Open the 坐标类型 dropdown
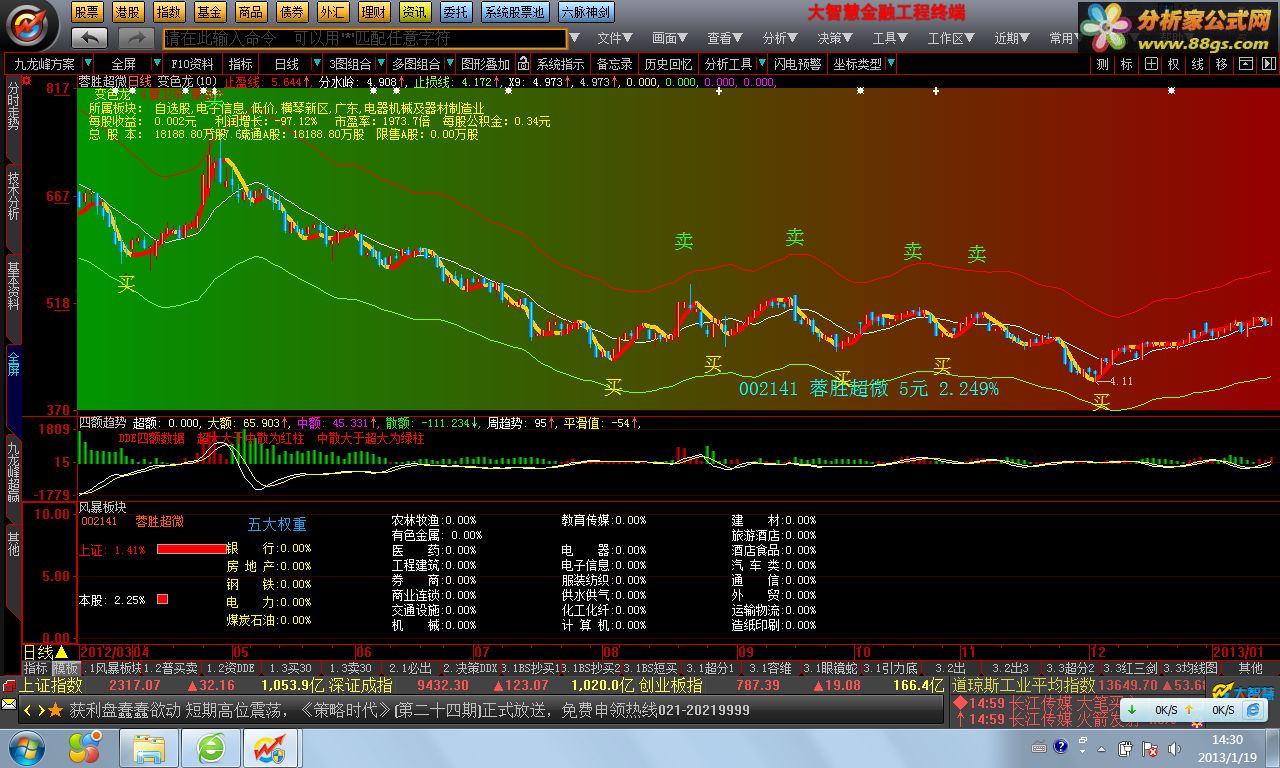The width and height of the screenshot is (1280, 768). pyautogui.click(x=890, y=64)
